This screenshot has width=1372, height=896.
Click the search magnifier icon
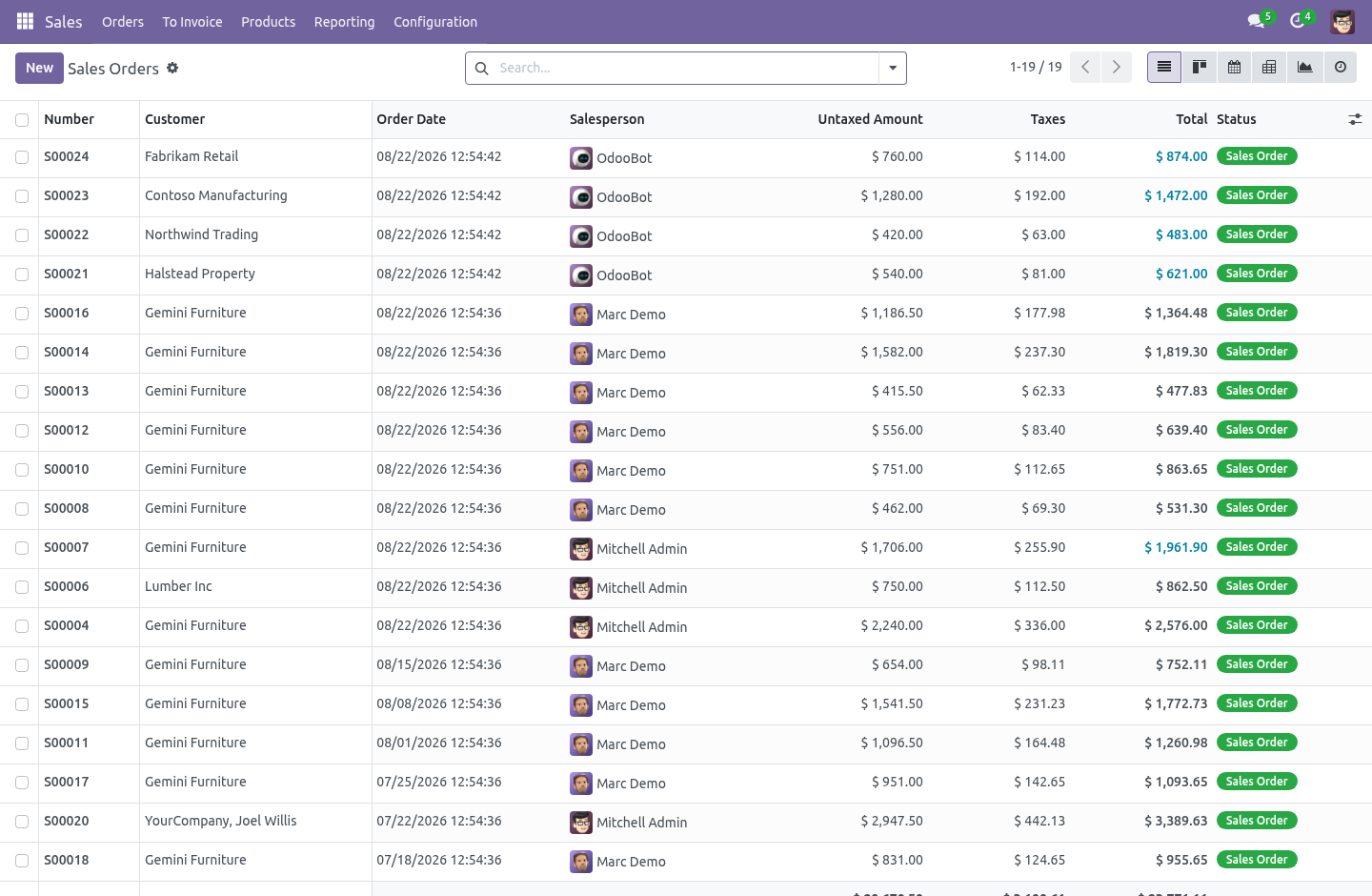pos(482,68)
